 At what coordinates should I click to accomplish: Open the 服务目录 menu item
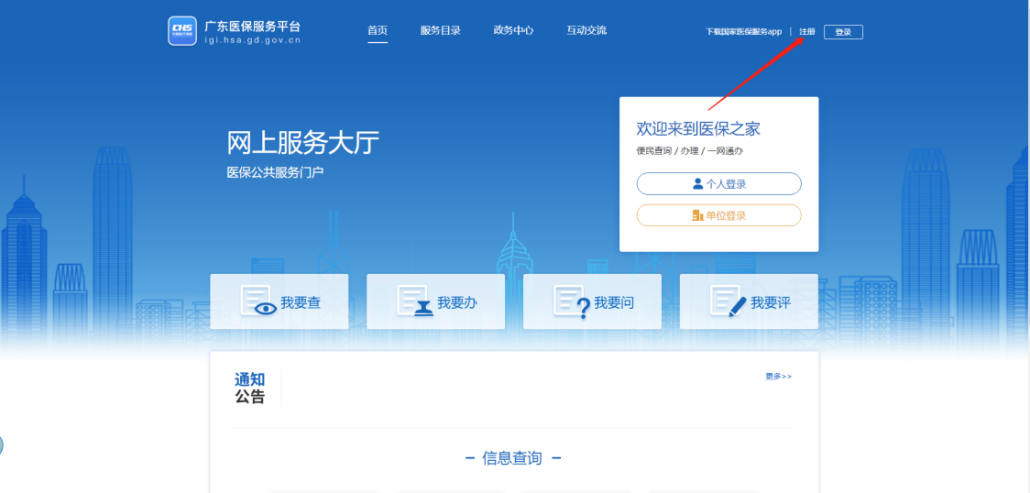(x=440, y=31)
